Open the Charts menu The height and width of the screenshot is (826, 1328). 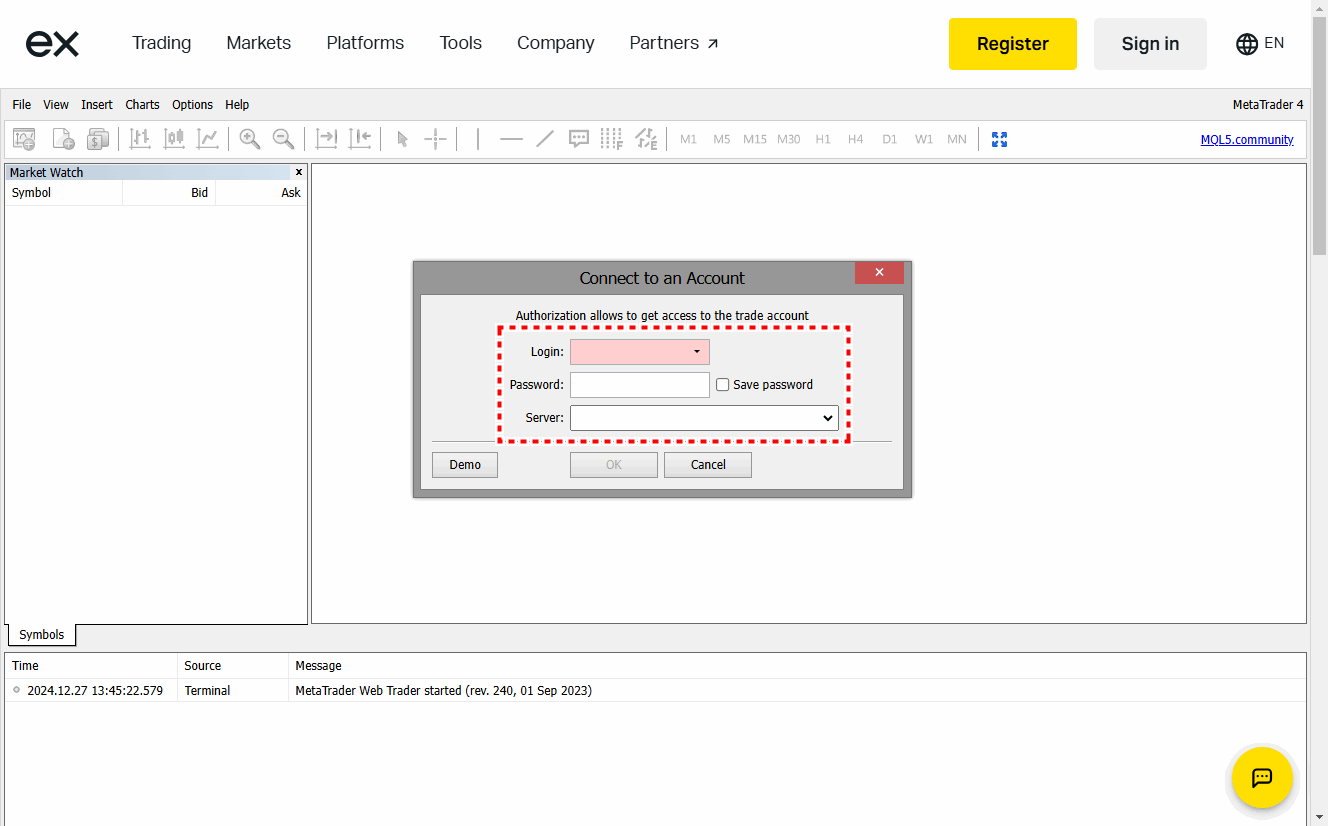click(x=142, y=104)
